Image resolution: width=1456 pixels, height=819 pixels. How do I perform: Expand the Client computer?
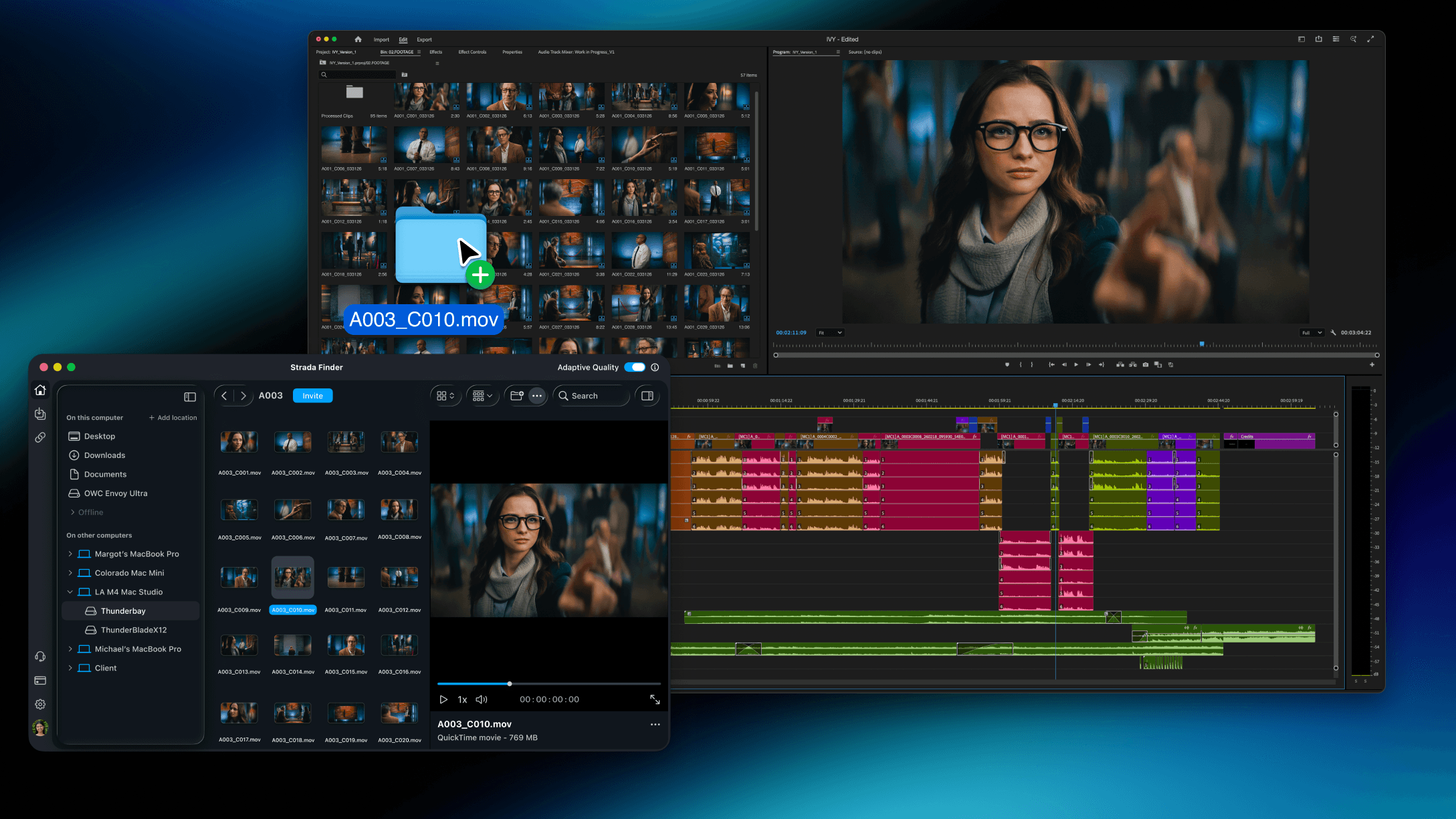click(70, 668)
